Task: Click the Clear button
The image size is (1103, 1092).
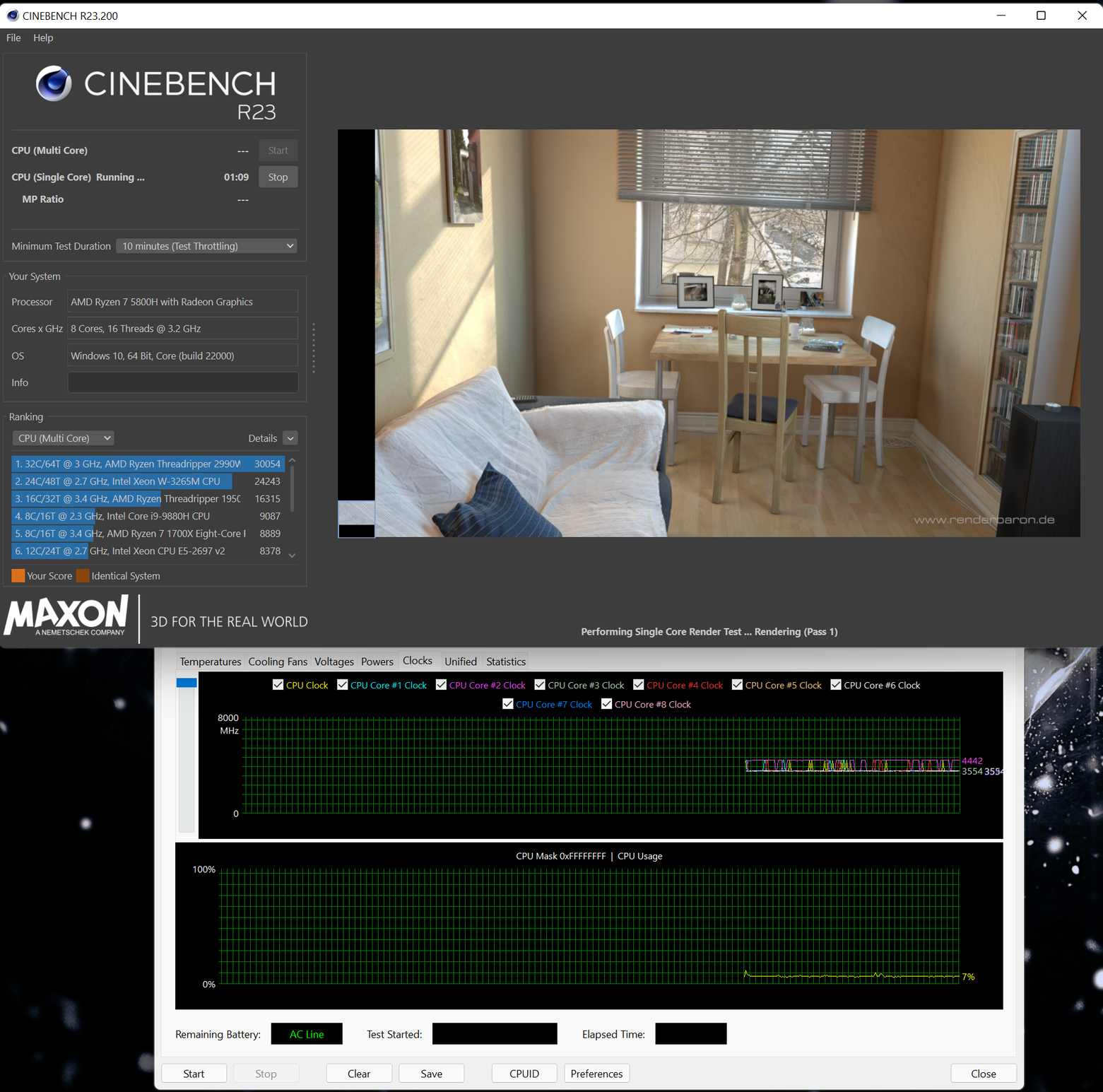Action: click(359, 1074)
